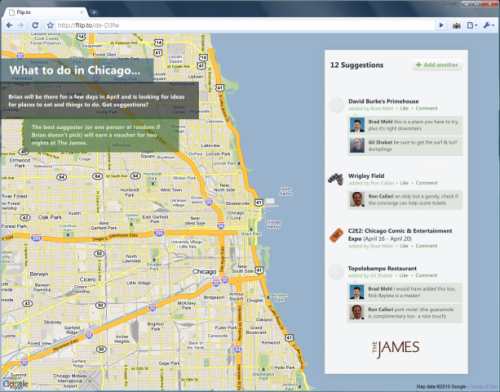This screenshot has height=392, width=500.
Task: Click the Lincoln Park label on map
Action: (218, 154)
